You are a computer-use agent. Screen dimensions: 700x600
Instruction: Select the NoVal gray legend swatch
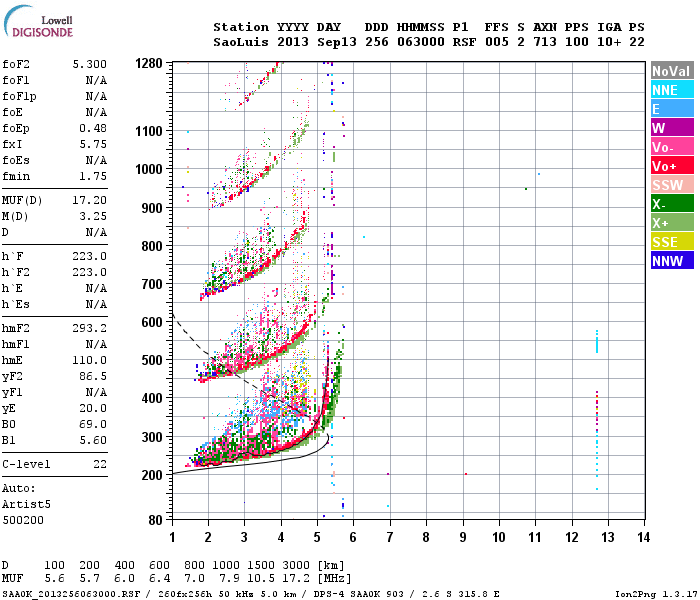(672, 71)
